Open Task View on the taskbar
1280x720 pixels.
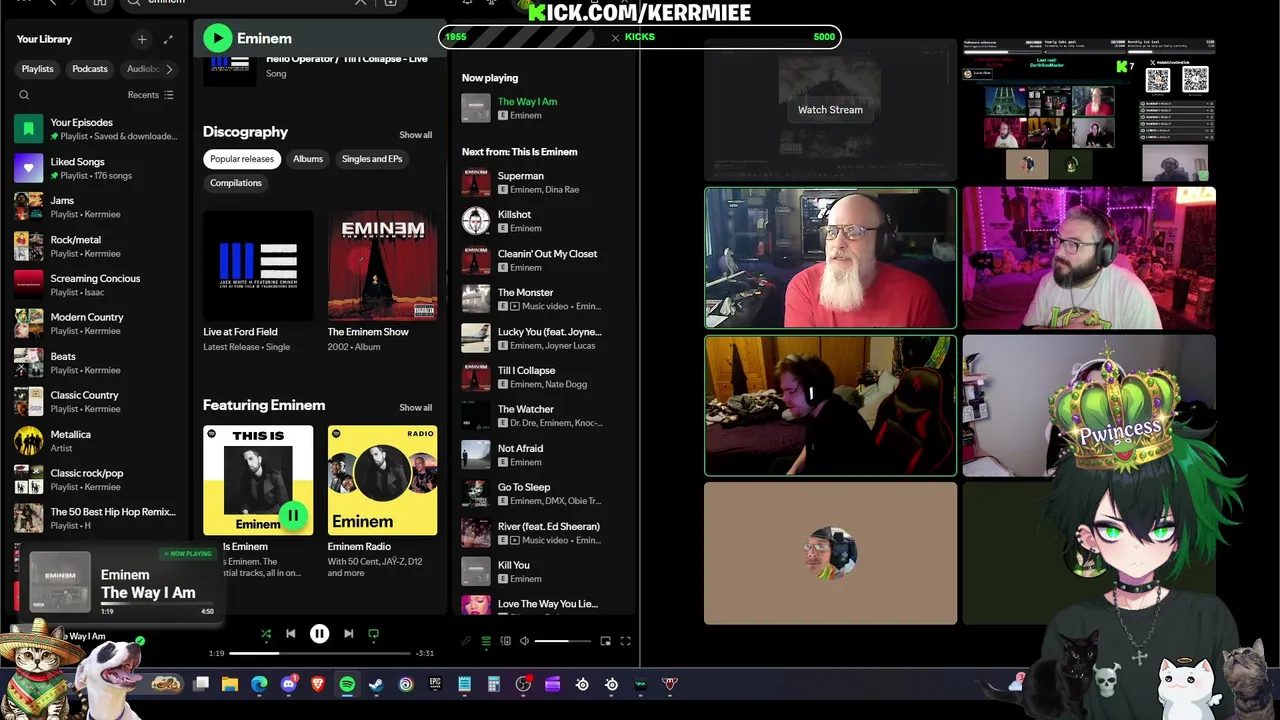click(201, 684)
